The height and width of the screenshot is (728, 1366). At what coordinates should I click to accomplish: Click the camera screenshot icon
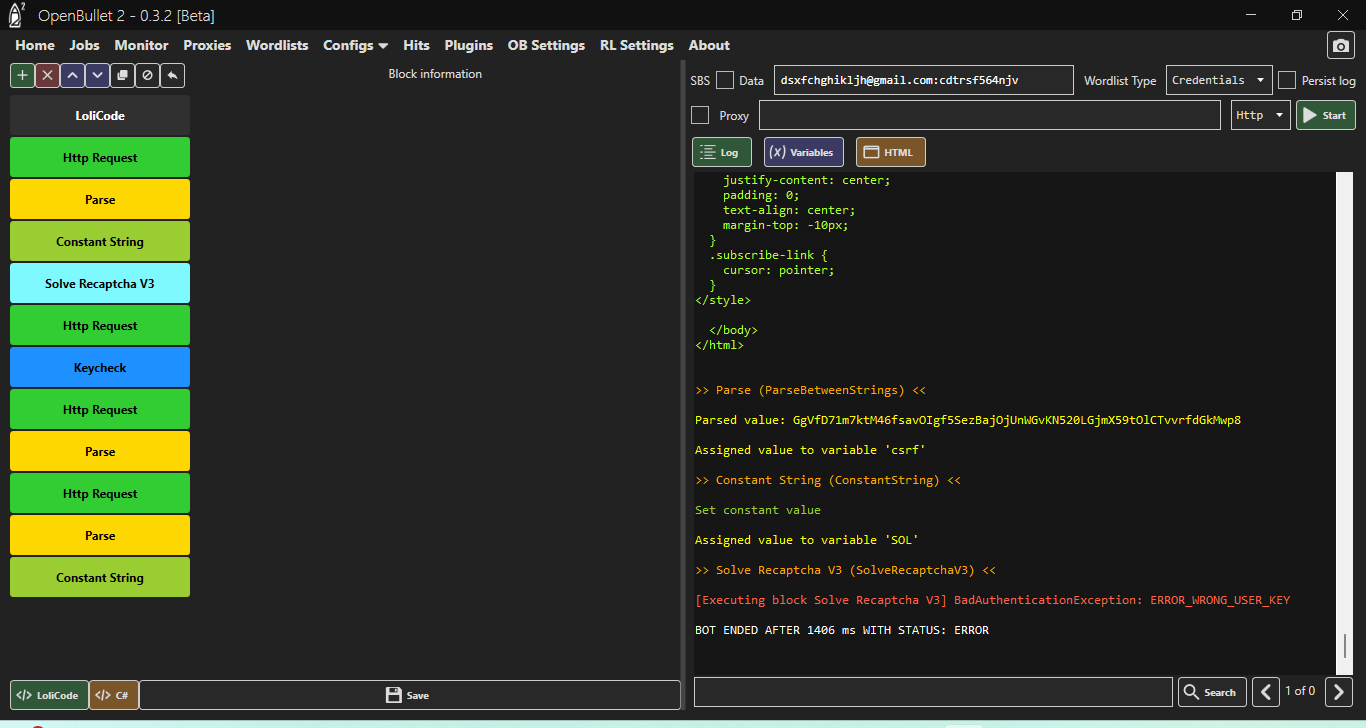click(1340, 46)
